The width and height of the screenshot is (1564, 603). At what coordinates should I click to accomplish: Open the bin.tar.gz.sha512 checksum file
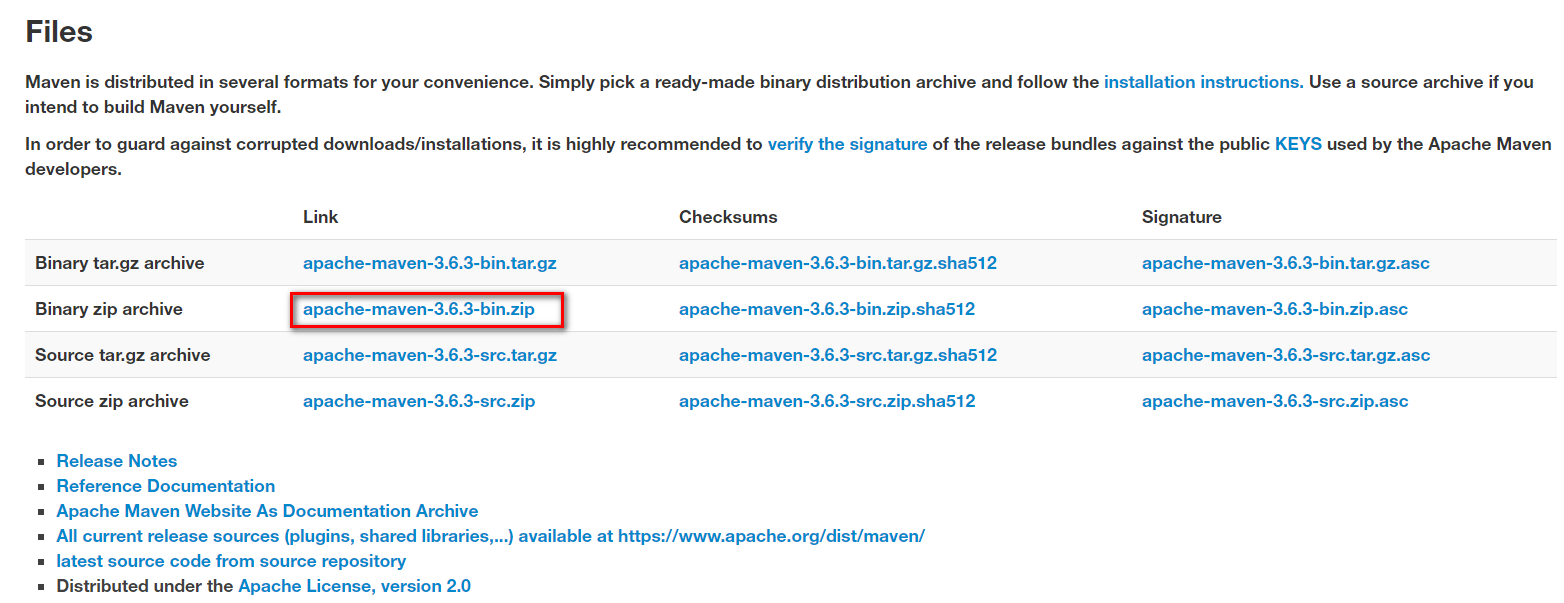point(838,263)
